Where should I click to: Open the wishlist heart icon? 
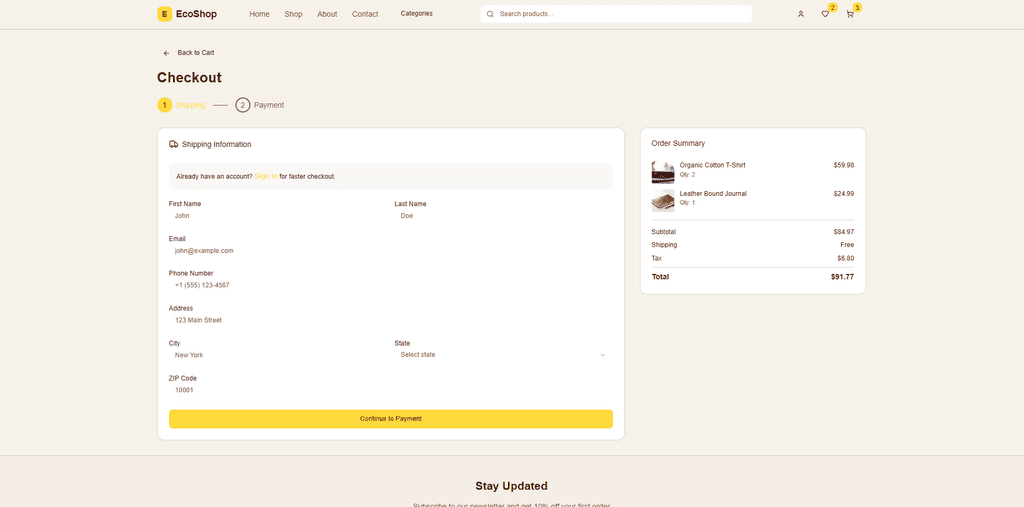(x=825, y=14)
